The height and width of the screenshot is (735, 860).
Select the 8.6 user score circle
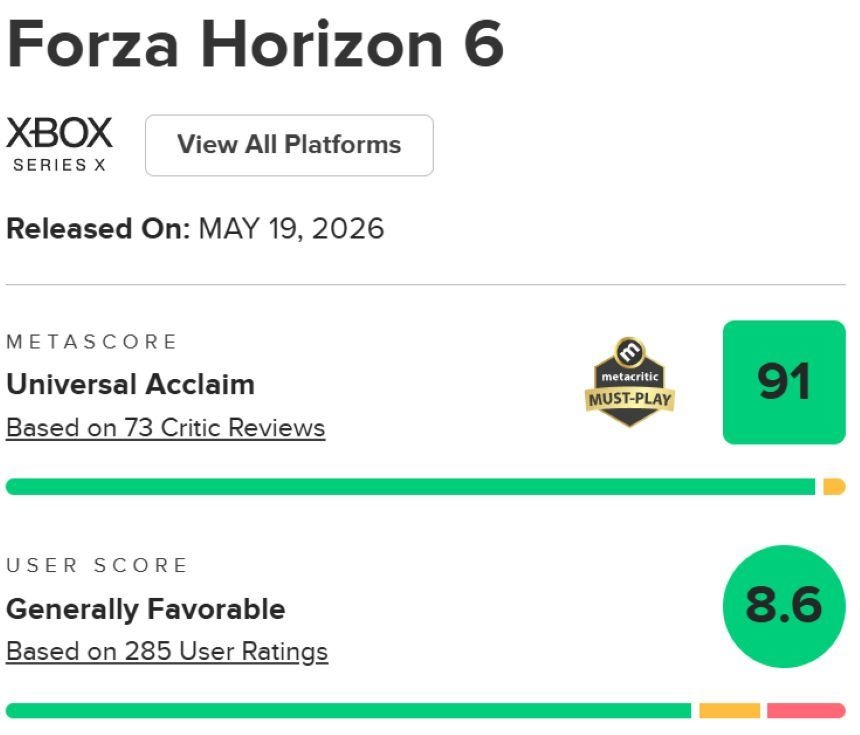[x=784, y=606]
